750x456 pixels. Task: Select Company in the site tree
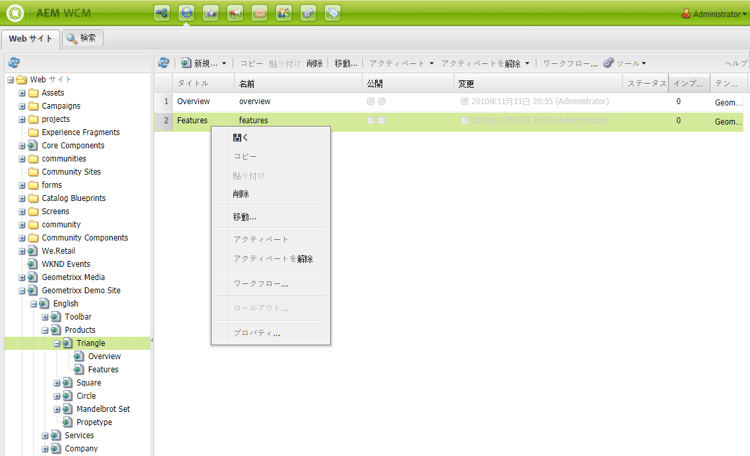81,449
